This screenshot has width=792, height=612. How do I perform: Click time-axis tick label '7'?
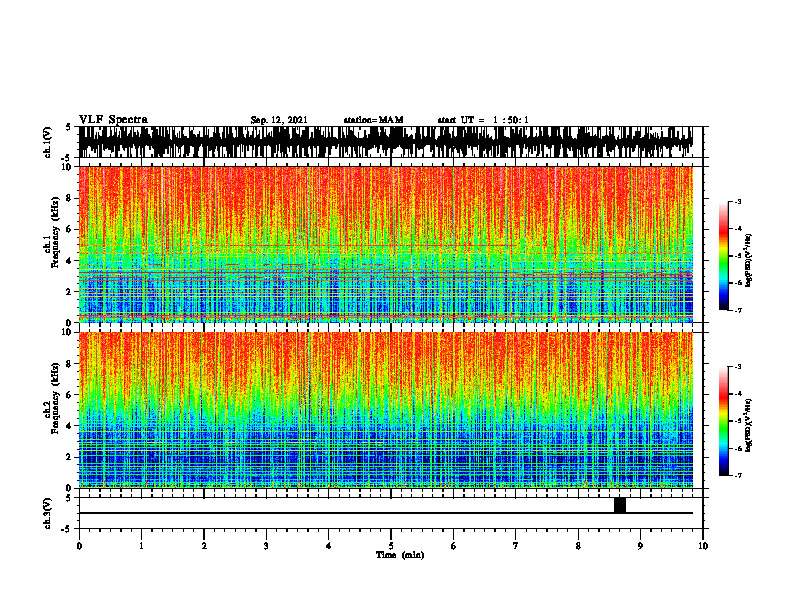coord(516,546)
